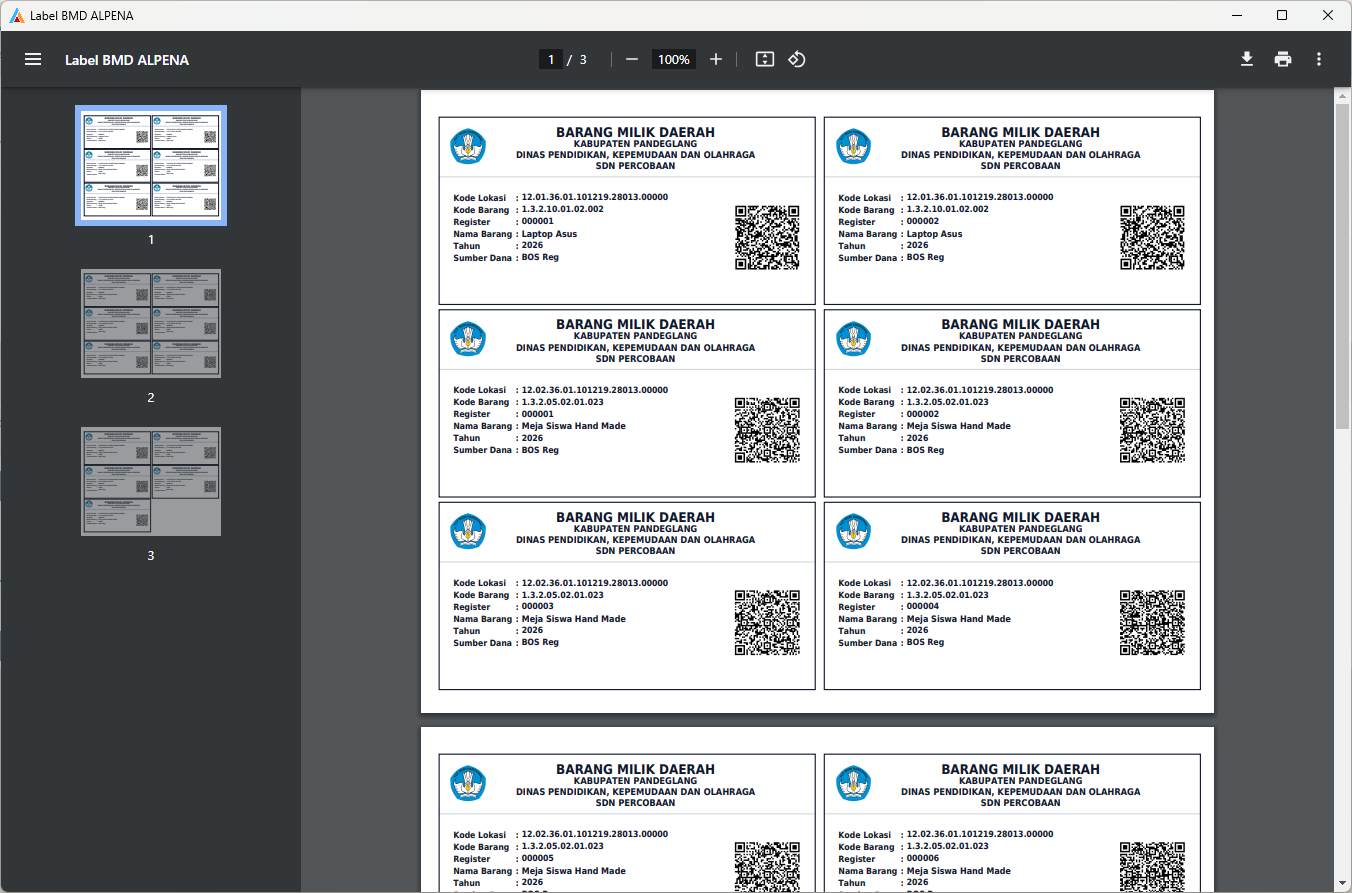Viewport: 1352px width, 893px height.
Task: Open the more actions three-dot menu
Action: point(1319,59)
